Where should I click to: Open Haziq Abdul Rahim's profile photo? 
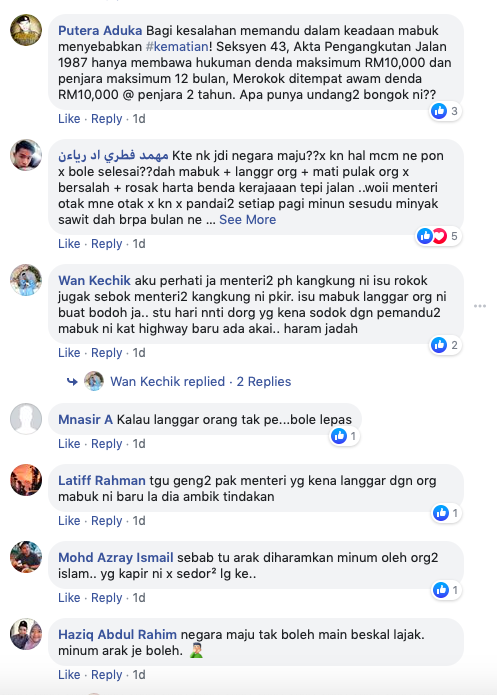pos(26,634)
